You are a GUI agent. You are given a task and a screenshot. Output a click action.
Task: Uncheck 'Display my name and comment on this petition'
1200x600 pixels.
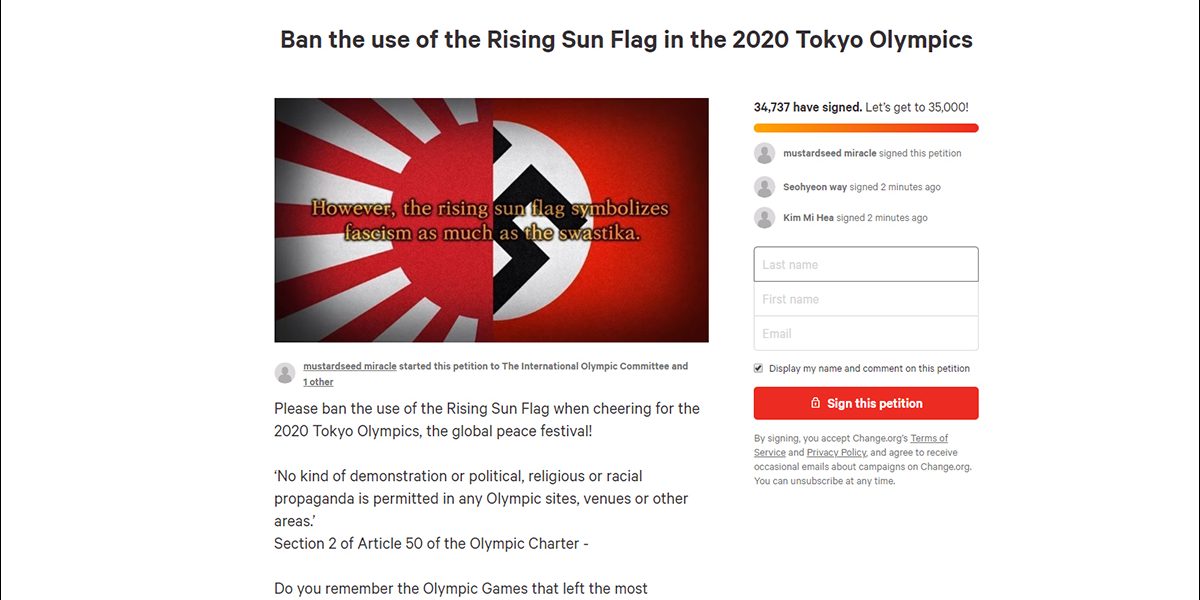(758, 367)
